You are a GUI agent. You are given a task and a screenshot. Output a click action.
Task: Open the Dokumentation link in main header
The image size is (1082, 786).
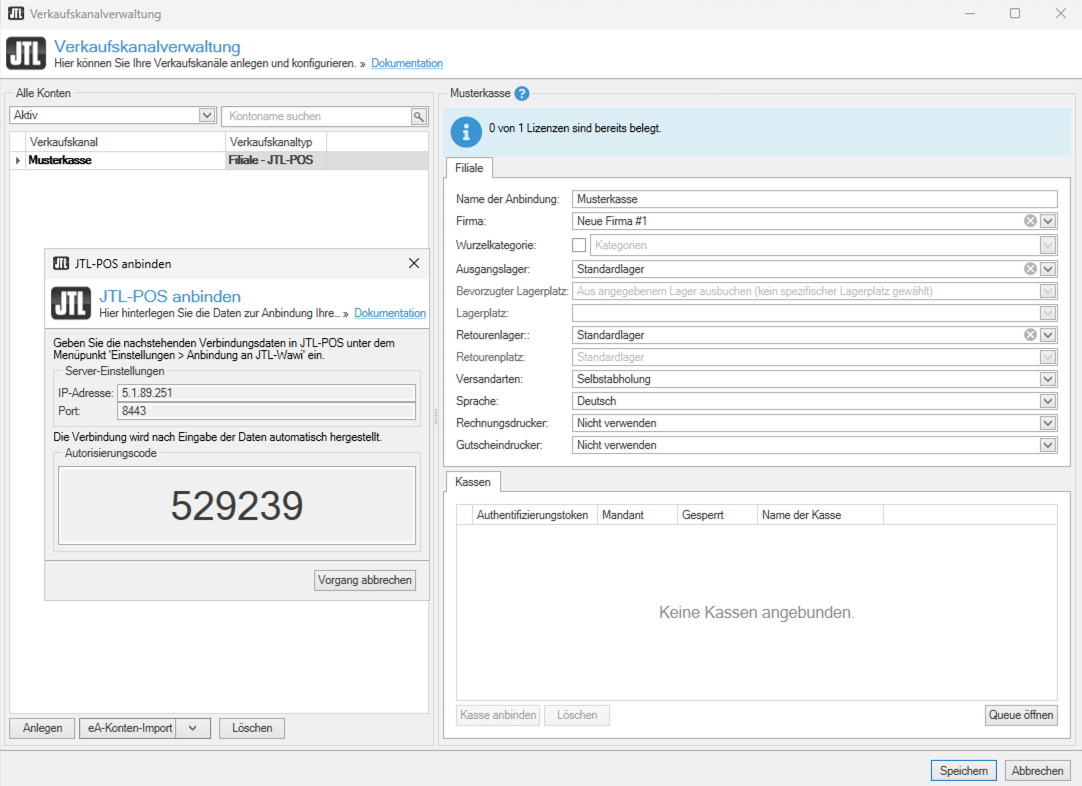[x=407, y=63]
